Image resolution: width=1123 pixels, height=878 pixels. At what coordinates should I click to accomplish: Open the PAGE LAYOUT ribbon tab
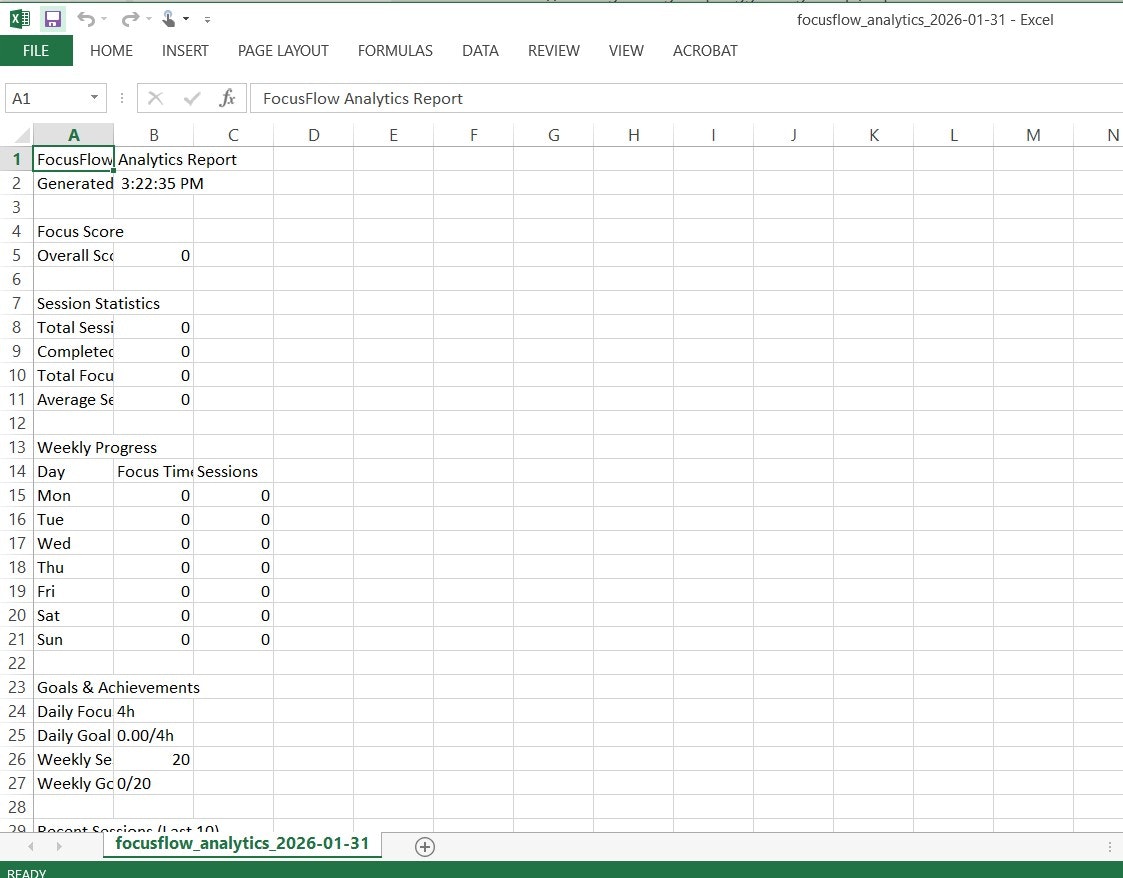click(x=283, y=51)
